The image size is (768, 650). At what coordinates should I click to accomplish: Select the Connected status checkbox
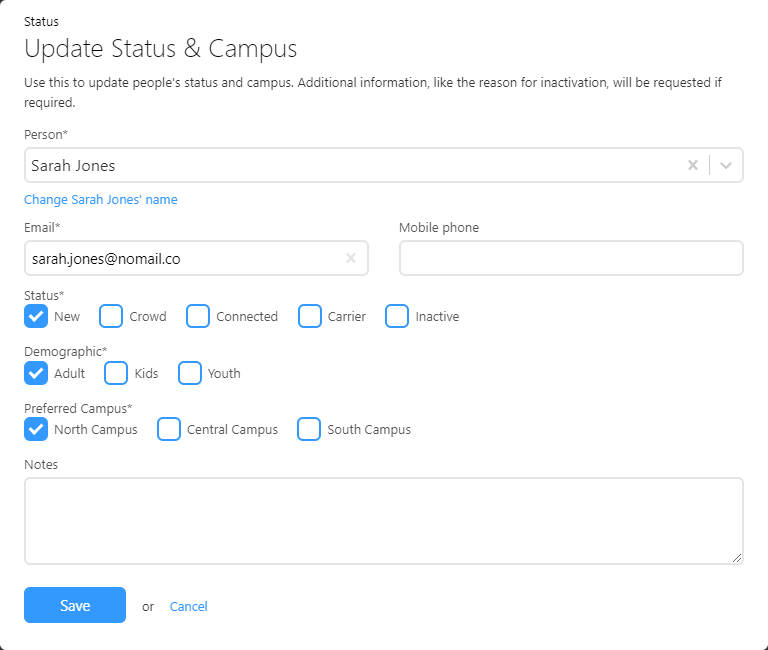tap(198, 316)
